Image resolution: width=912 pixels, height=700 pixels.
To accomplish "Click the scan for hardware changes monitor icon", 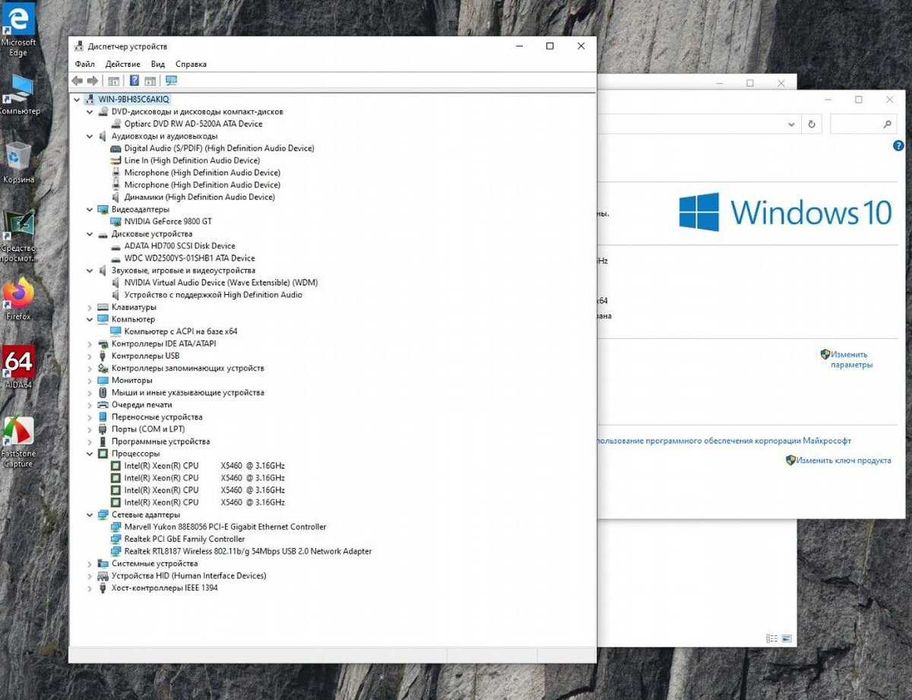I will pyautogui.click(x=171, y=81).
